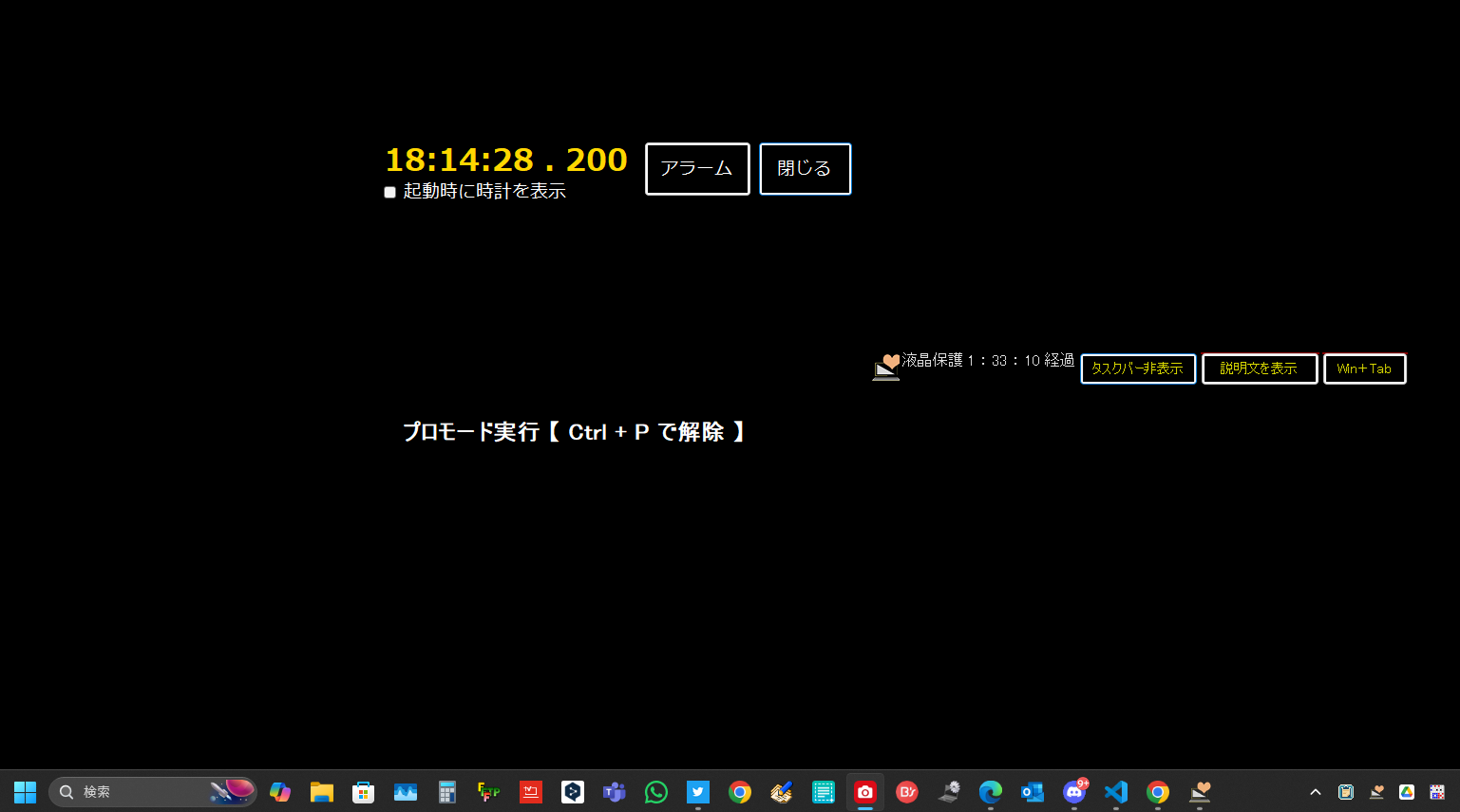The height and width of the screenshot is (812, 1460).
Task: Open the アラーム alarm settings
Action: click(x=697, y=169)
